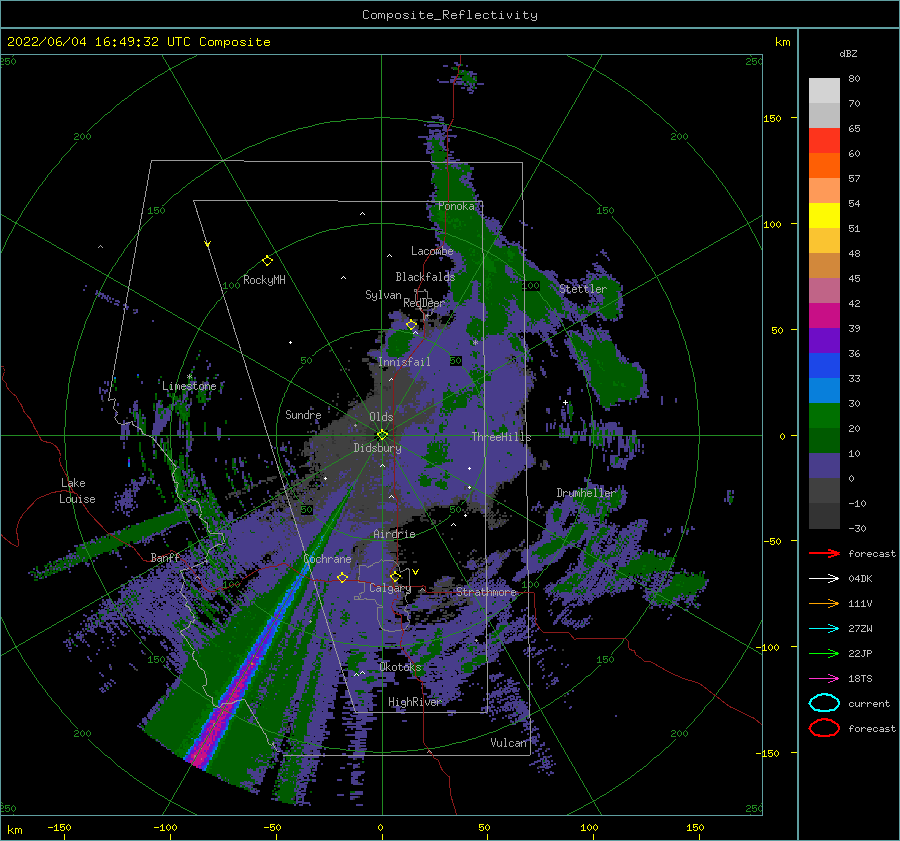Select the Lacombe city label

[x=432, y=251]
